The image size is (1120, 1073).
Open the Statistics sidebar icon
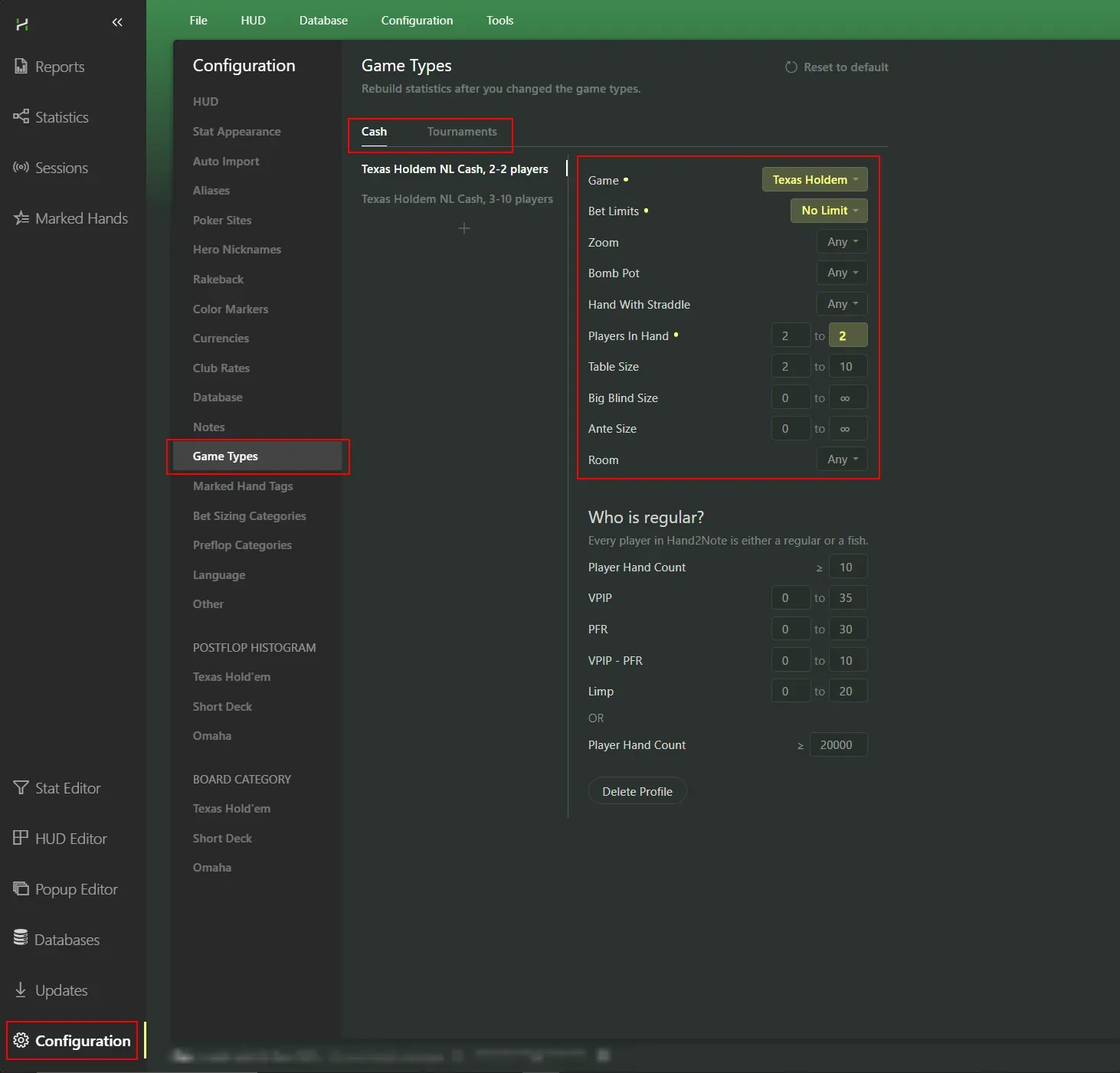click(x=21, y=117)
